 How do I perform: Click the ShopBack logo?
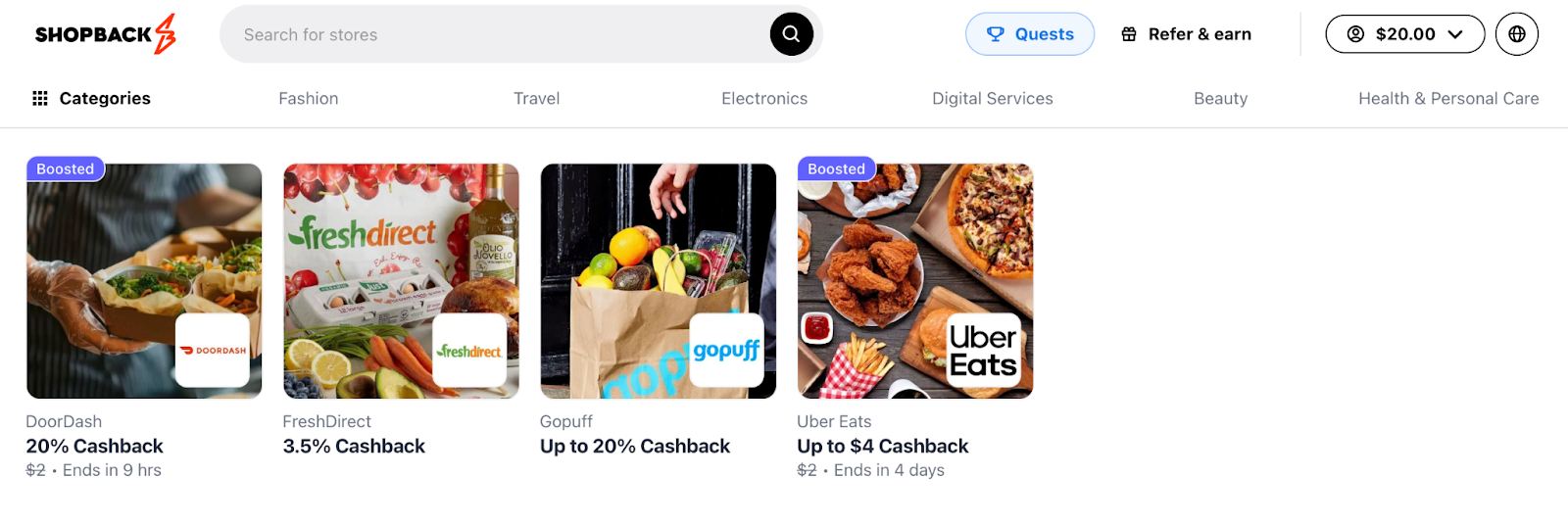pyautogui.click(x=106, y=34)
